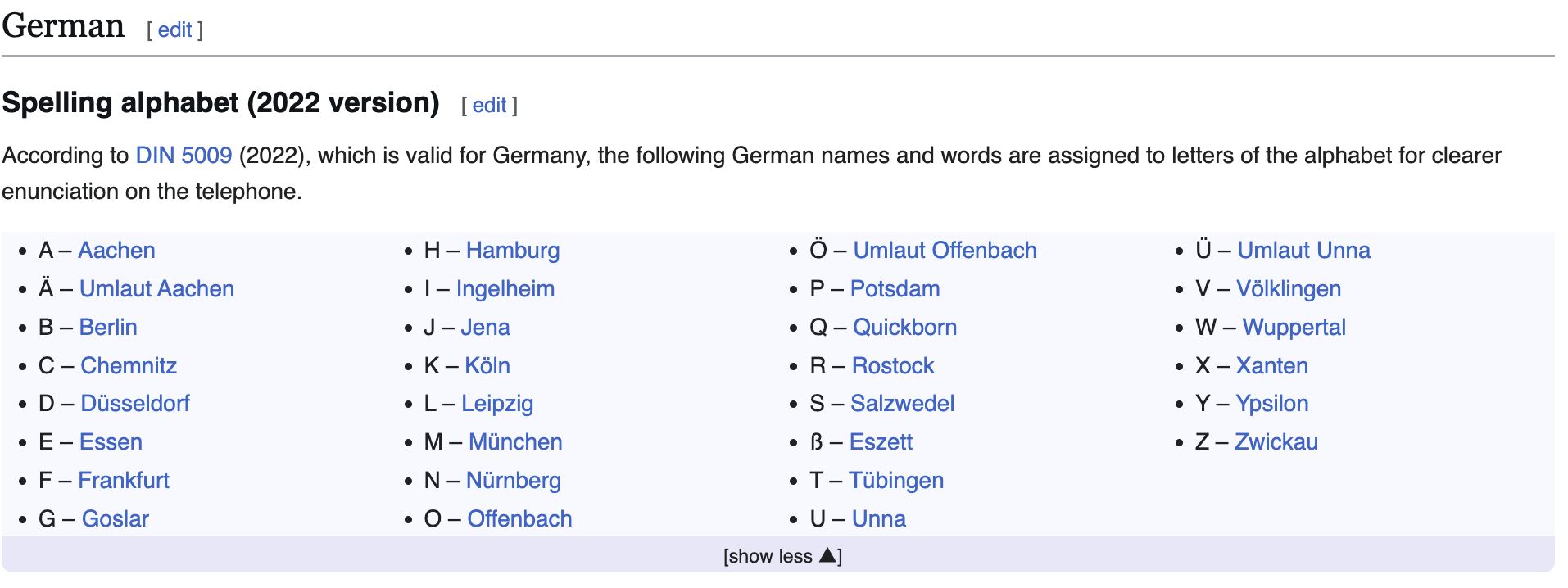
Task: Open the Umlaut Offenbach link
Action: tap(945, 251)
